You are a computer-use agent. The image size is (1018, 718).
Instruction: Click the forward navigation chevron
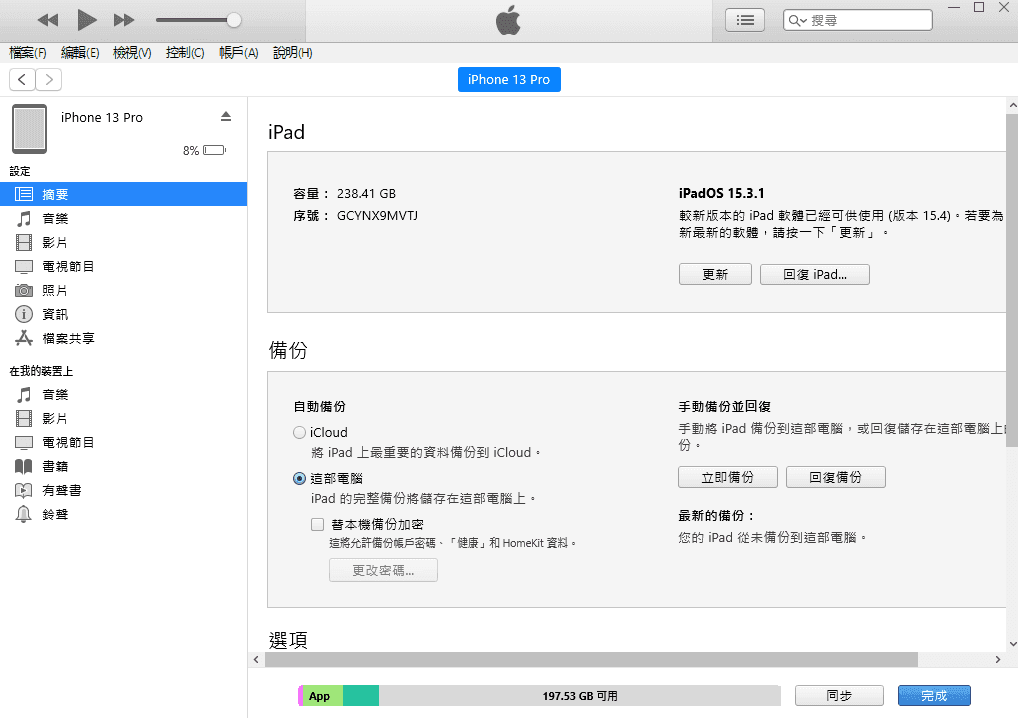(48, 80)
